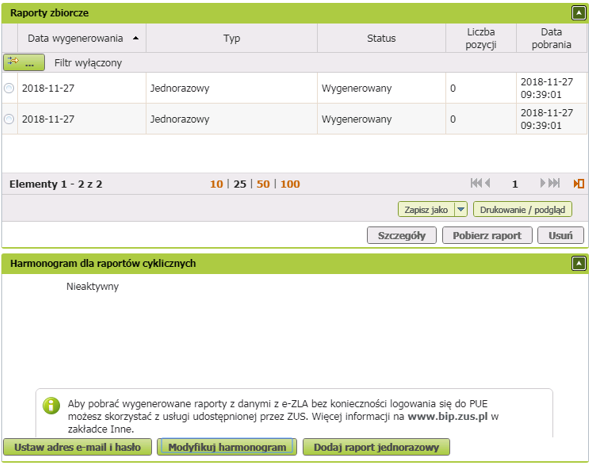
Task: Open the filter settings icon button
Action: pyautogui.click(x=24, y=62)
